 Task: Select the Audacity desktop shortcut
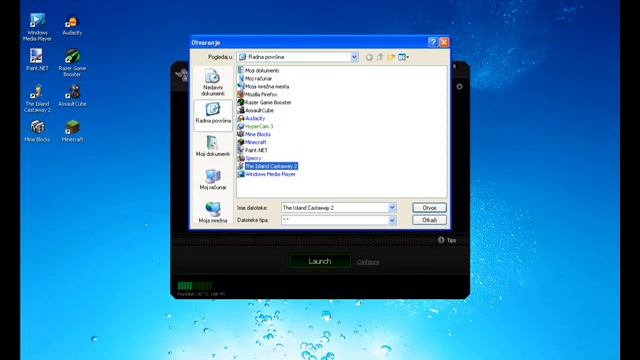[x=72, y=25]
